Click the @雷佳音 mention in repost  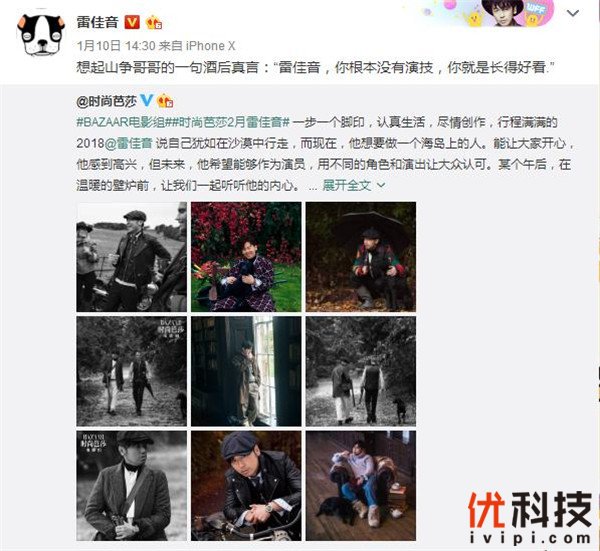(x=129, y=143)
